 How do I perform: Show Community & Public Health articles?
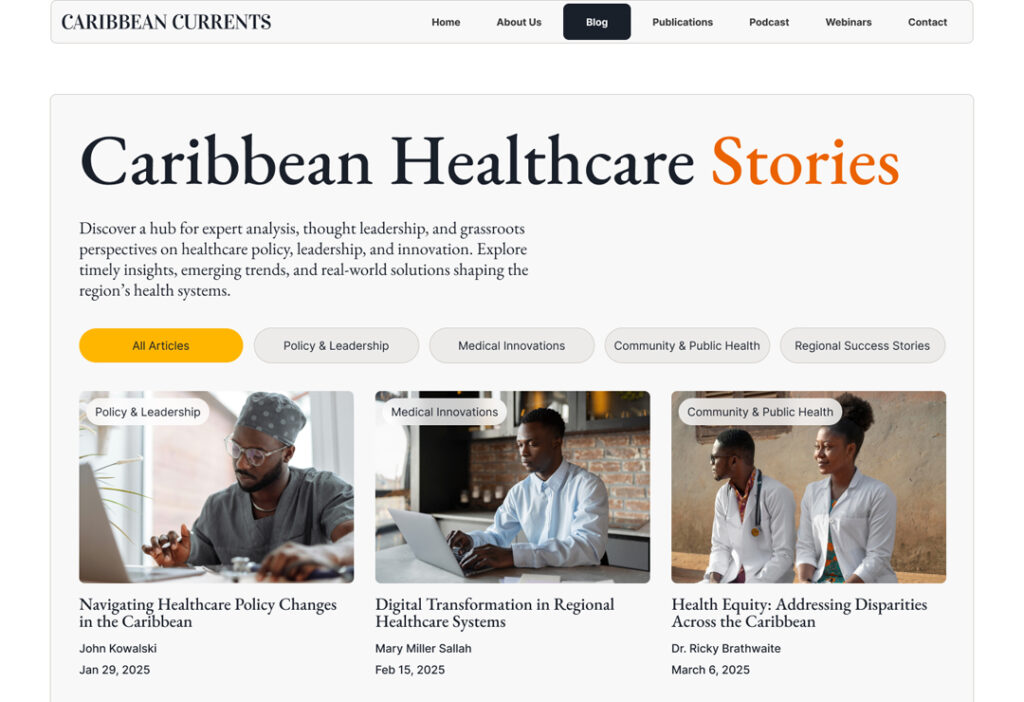coord(686,345)
